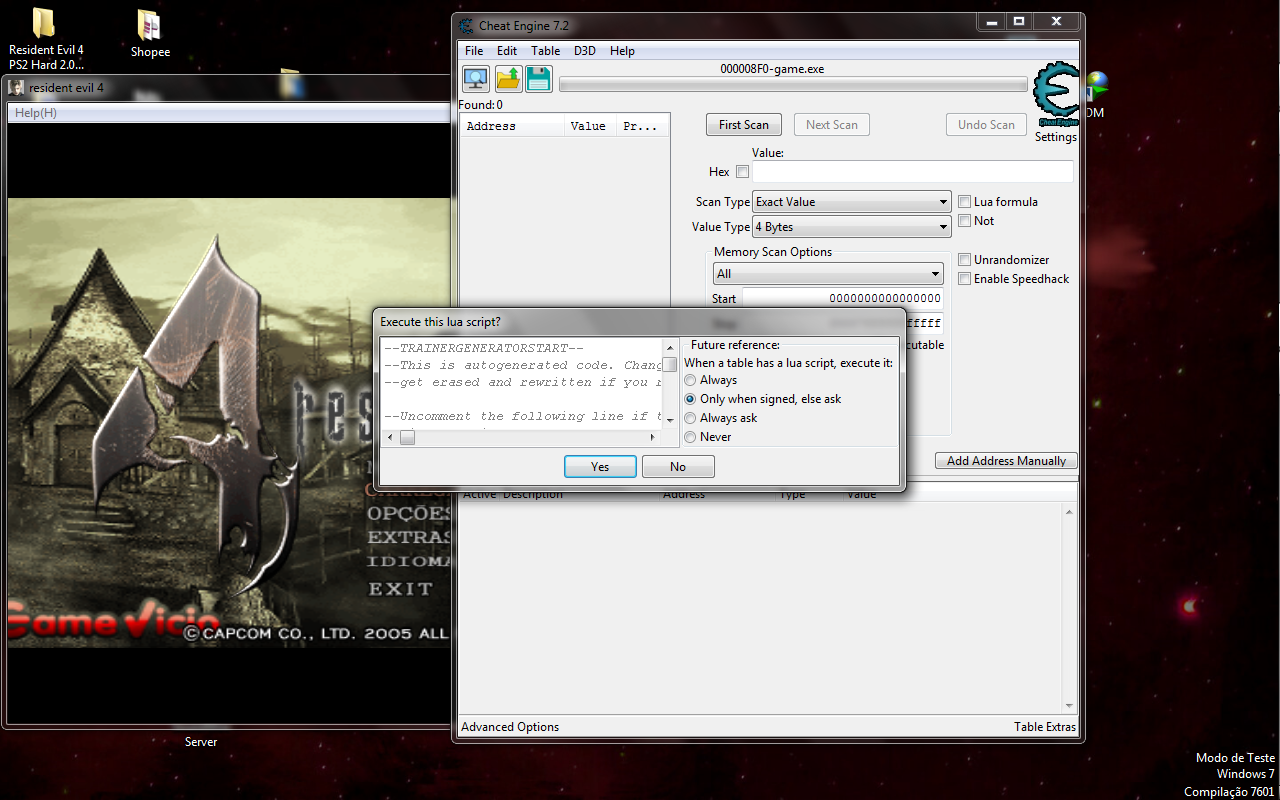Viewport: 1280px width, 800px height.
Task: Click the save table floppy icon
Action: click(539, 79)
